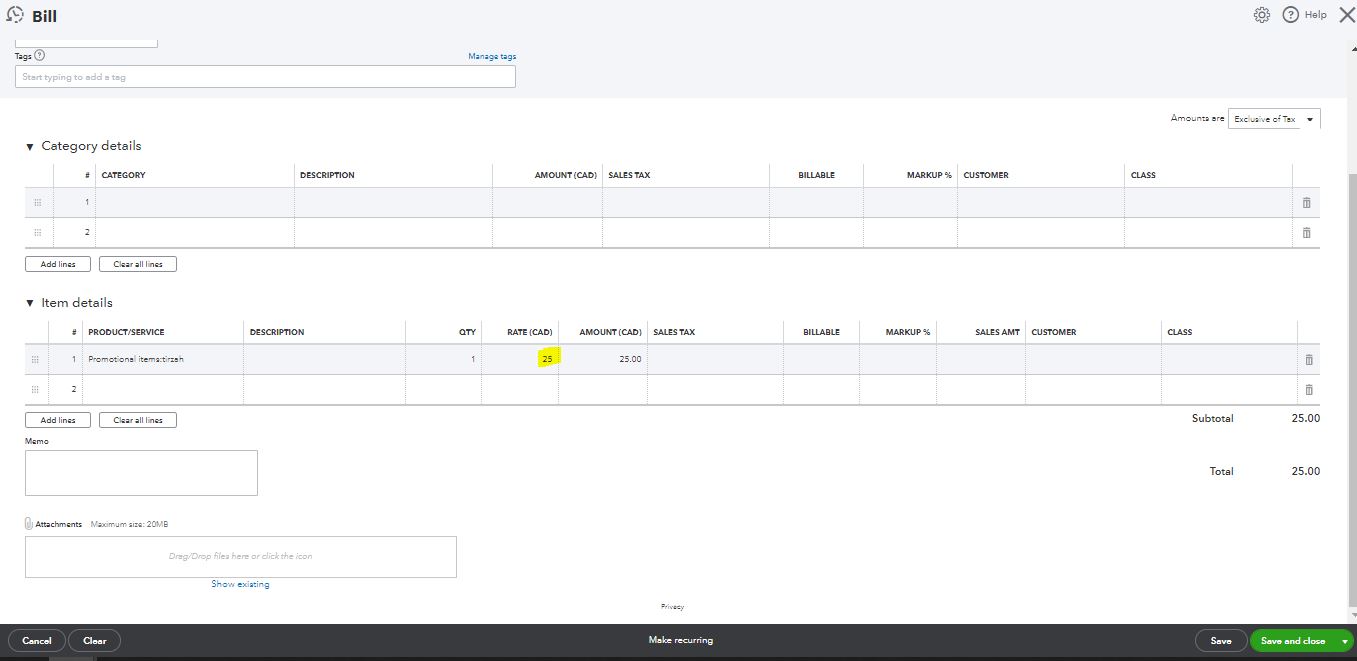Grab drag handle of category line 2
This screenshot has width=1357, height=661.
tap(38, 233)
